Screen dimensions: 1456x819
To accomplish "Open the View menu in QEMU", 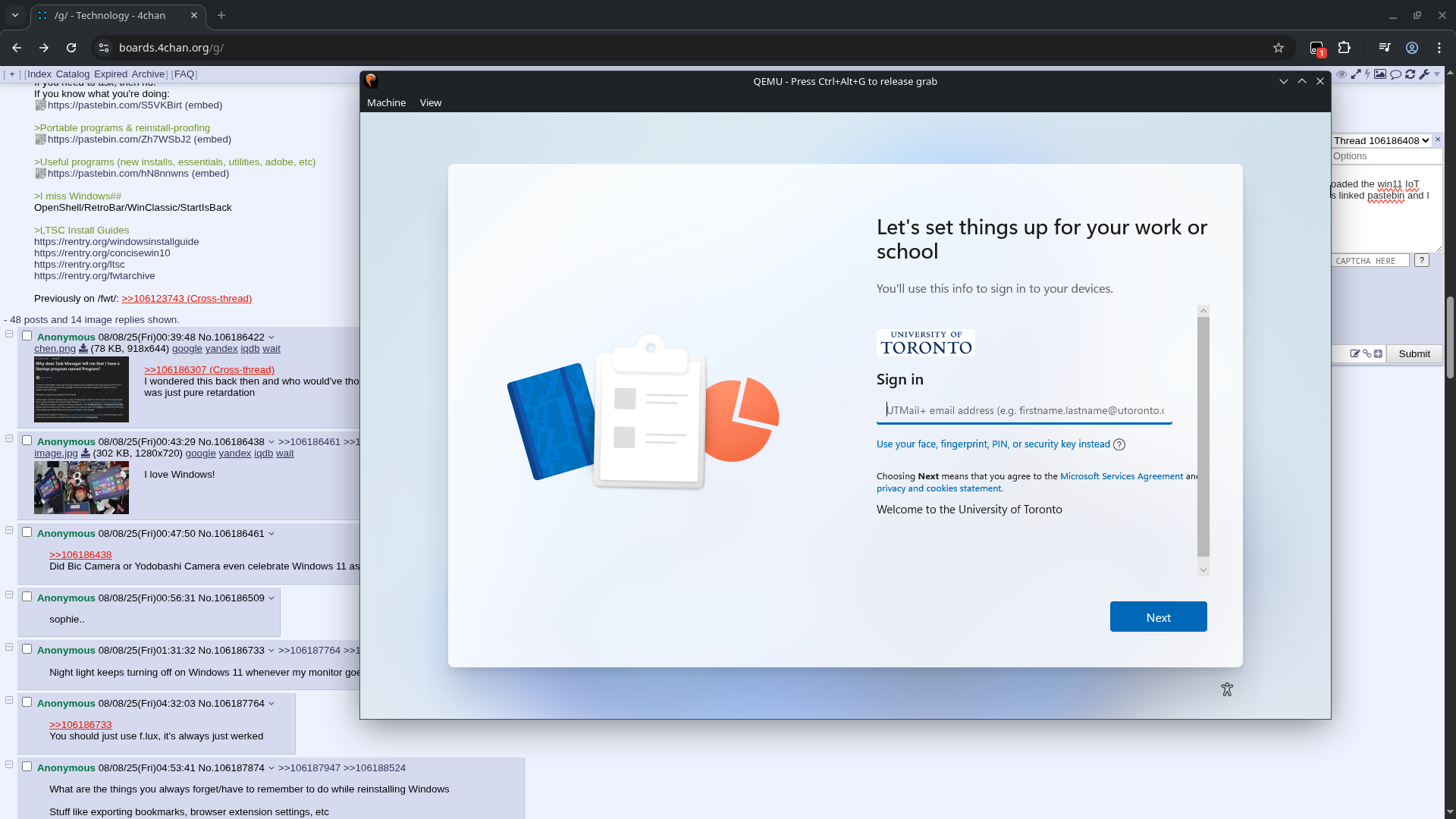I will click(x=431, y=102).
